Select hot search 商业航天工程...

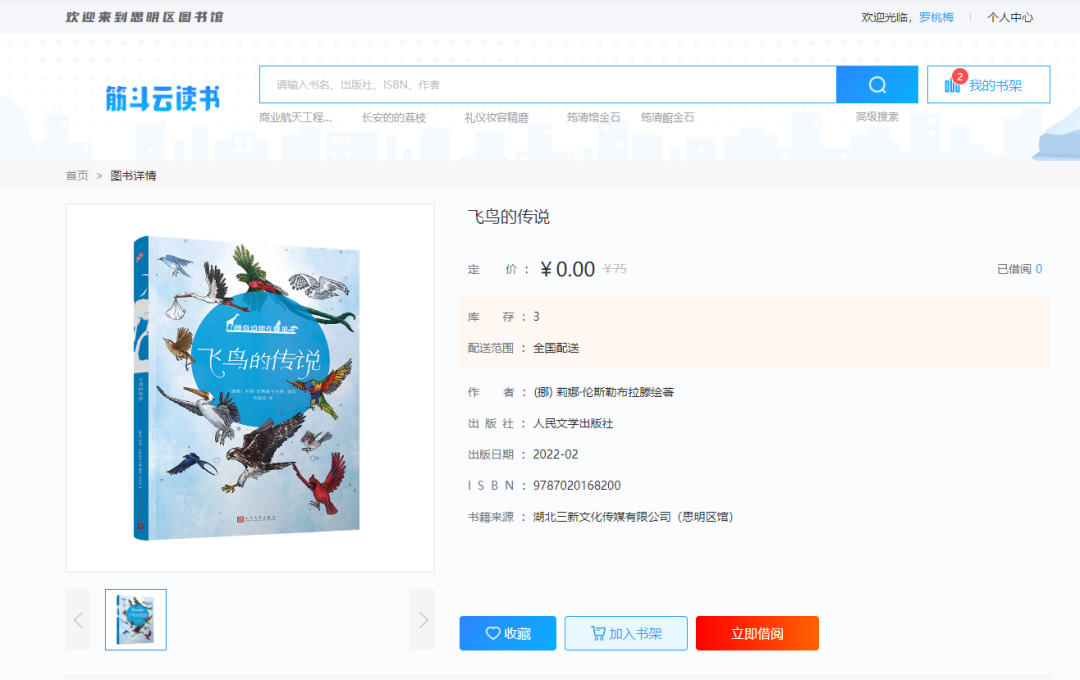tap(295, 118)
